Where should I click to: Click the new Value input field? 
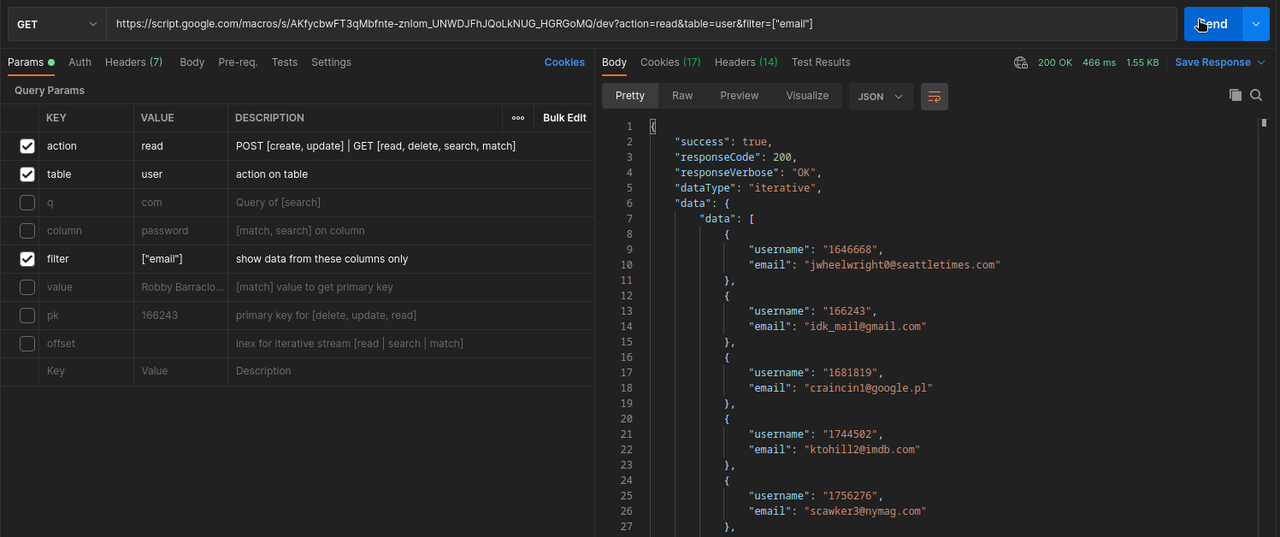[x=181, y=371]
